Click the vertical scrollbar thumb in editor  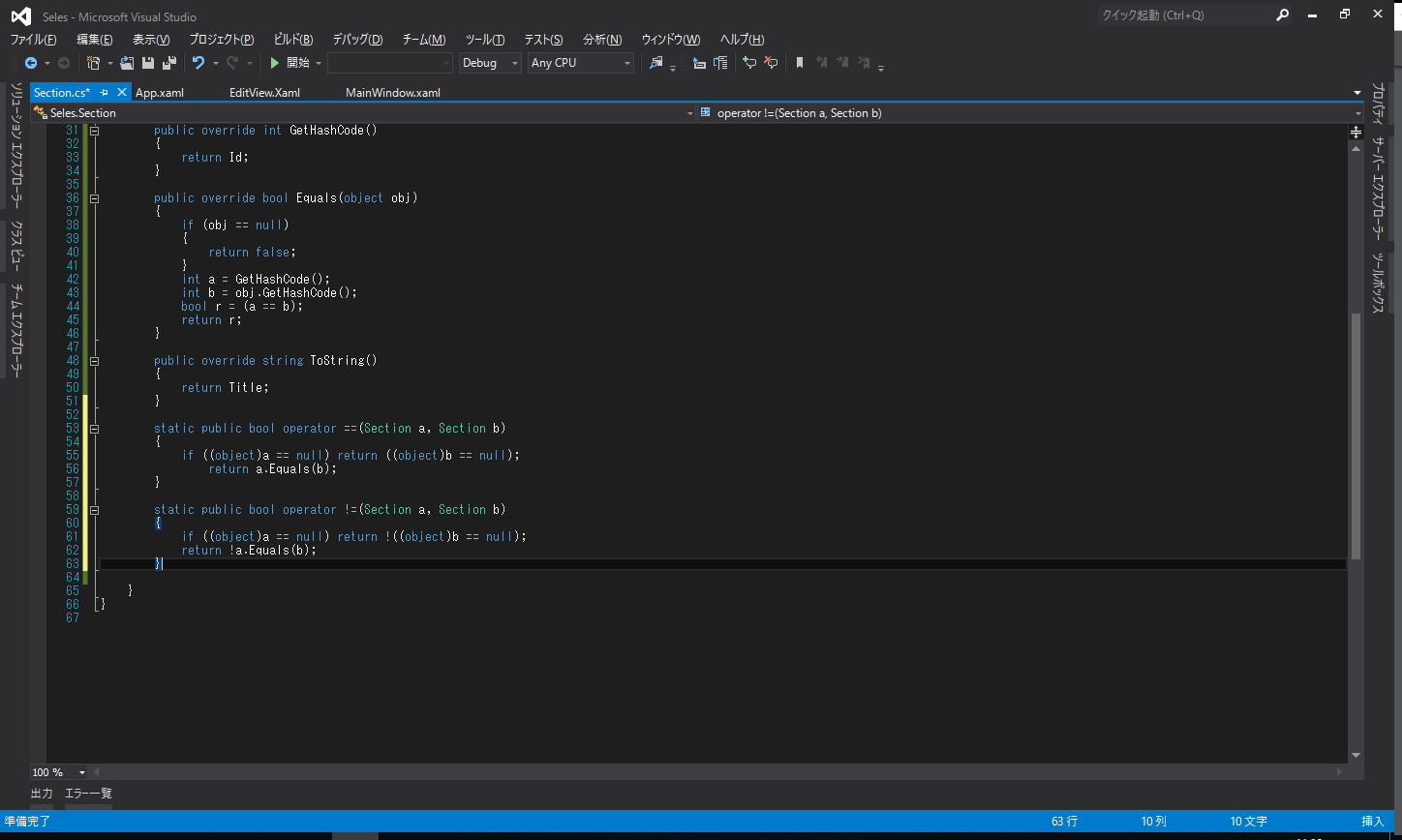pyautogui.click(x=1356, y=435)
